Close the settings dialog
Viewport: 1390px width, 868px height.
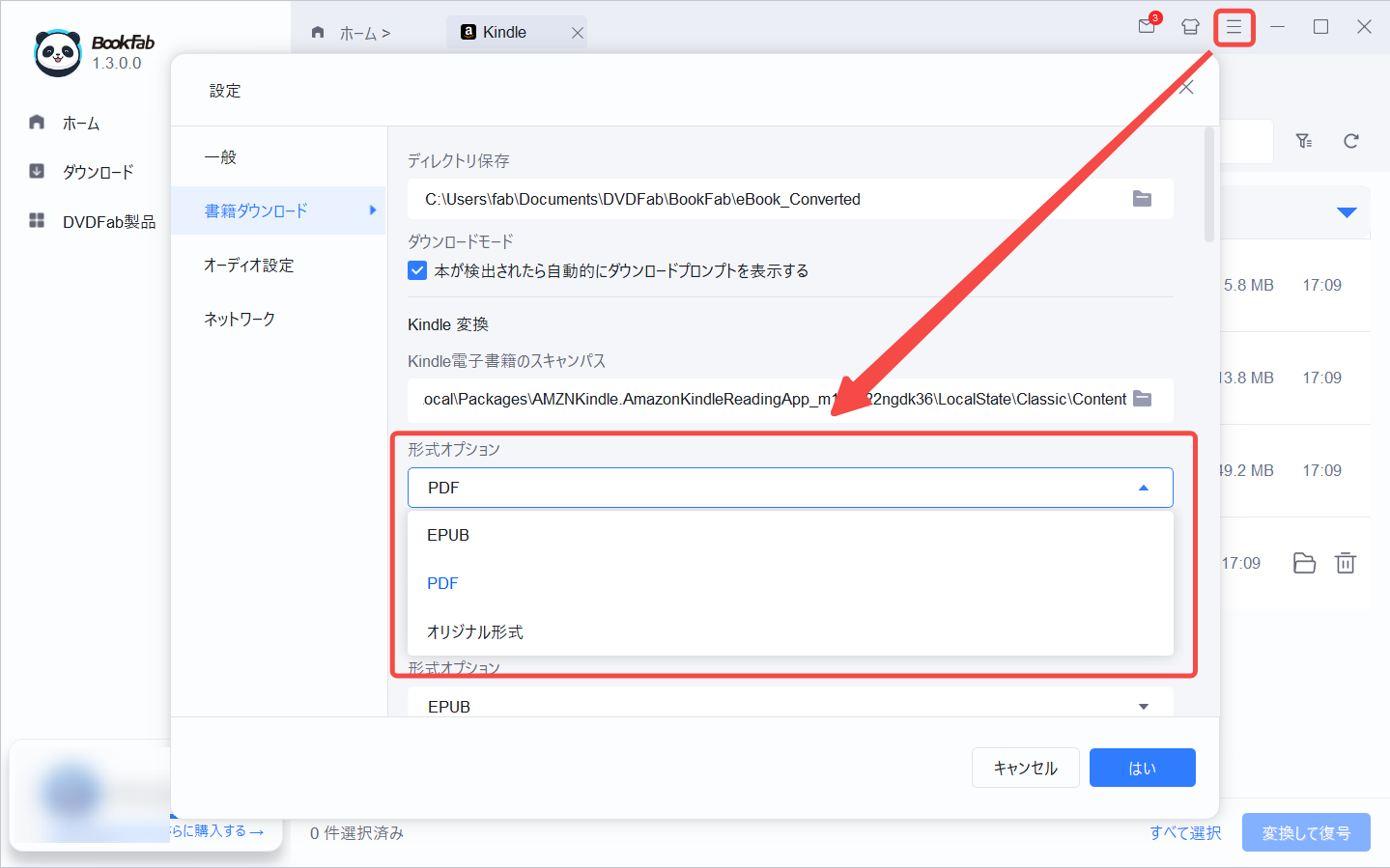click(1186, 87)
